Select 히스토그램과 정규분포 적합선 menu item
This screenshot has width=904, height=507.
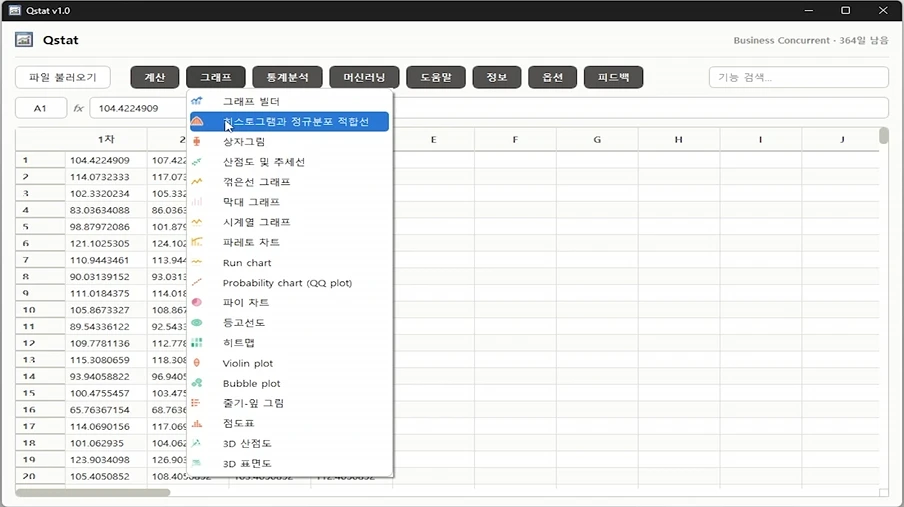[x=289, y=121]
